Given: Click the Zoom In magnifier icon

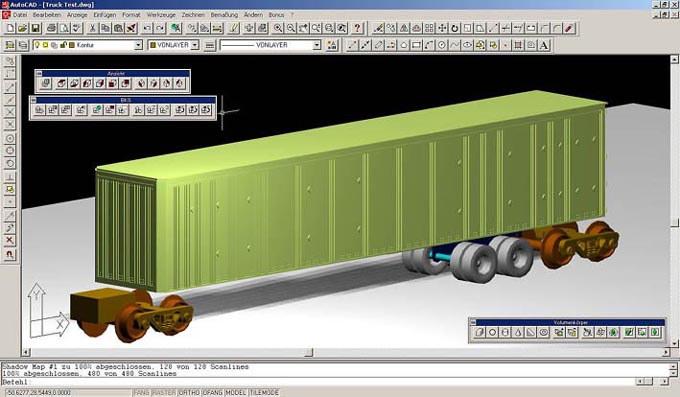Looking at the screenshot, I should (x=278, y=29).
